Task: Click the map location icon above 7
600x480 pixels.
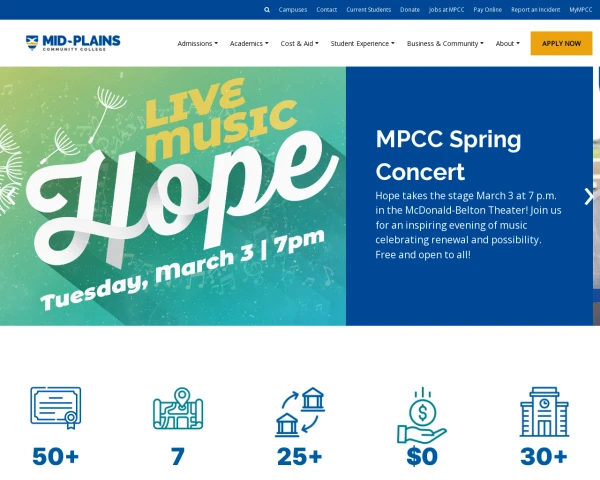Action: pyautogui.click(x=177, y=409)
